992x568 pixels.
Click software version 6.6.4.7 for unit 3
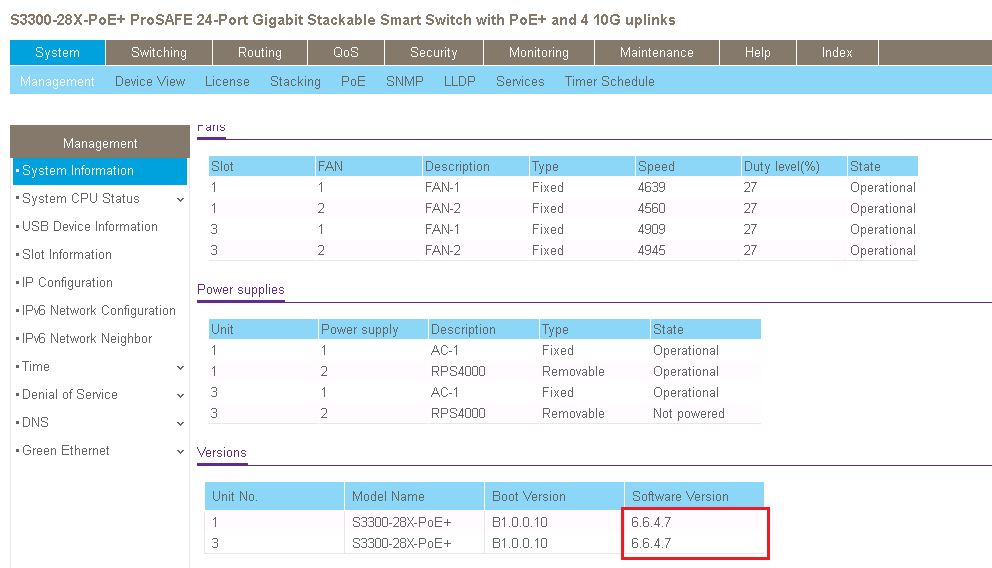coord(651,543)
